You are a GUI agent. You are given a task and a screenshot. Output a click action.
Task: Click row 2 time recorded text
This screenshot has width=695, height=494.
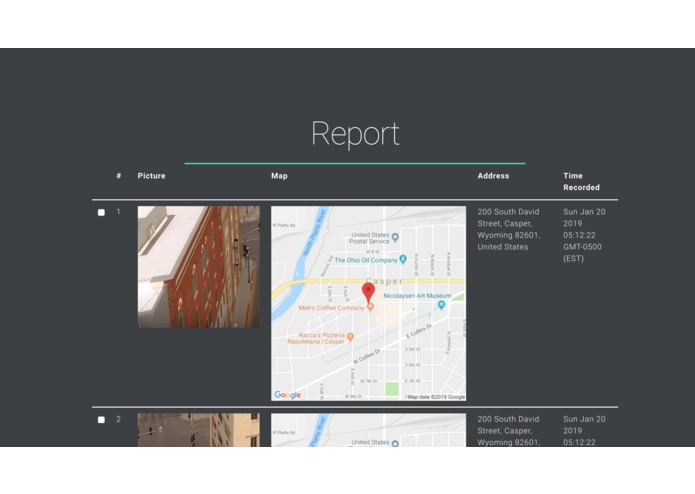click(x=584, y=431)
